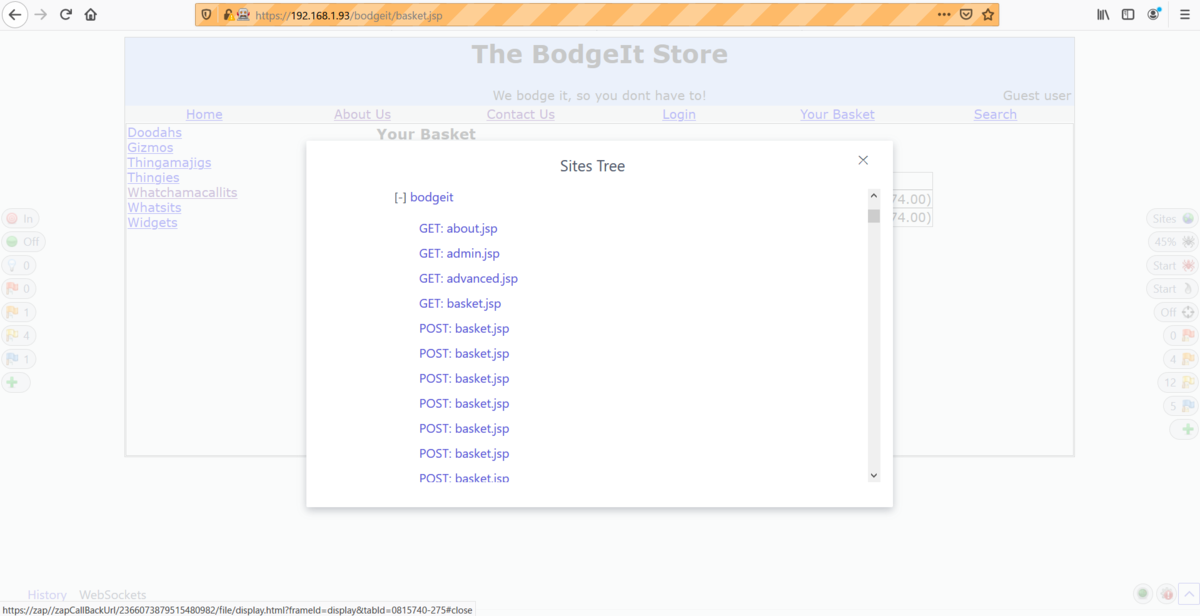The image size is (1200, 616).
Task: Open the Contact Us navigation link
Action: click(x=520, y=115)
